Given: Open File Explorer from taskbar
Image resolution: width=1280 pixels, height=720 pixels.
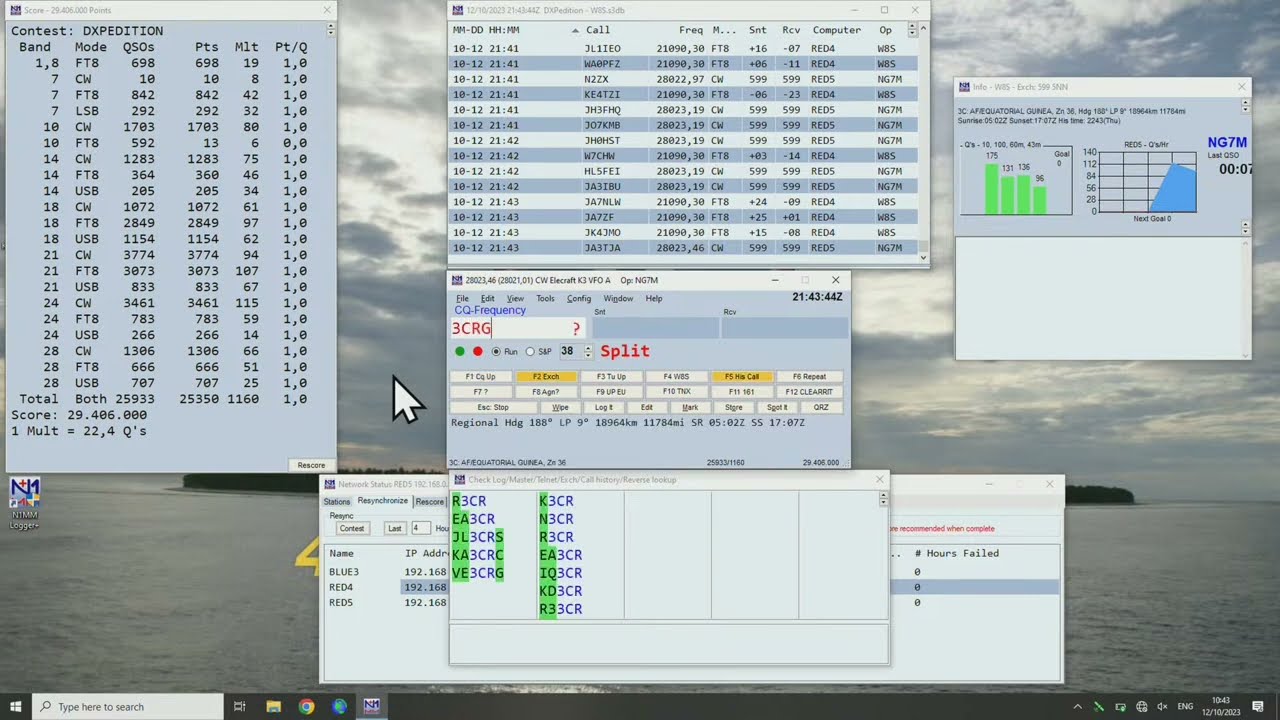Looking at the screenshot, I should 273,706.
